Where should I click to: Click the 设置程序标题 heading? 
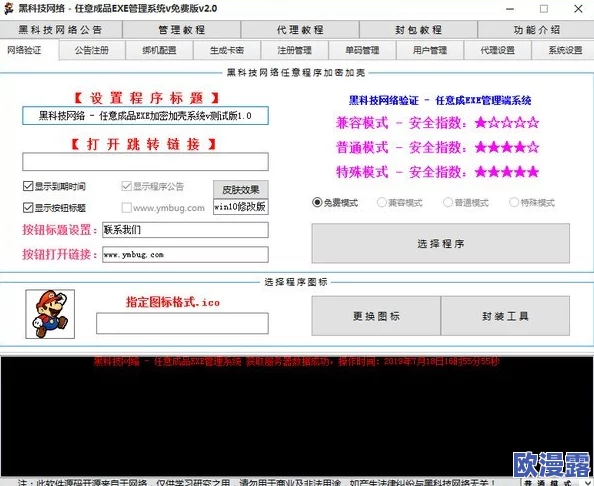tap(146, 98)
